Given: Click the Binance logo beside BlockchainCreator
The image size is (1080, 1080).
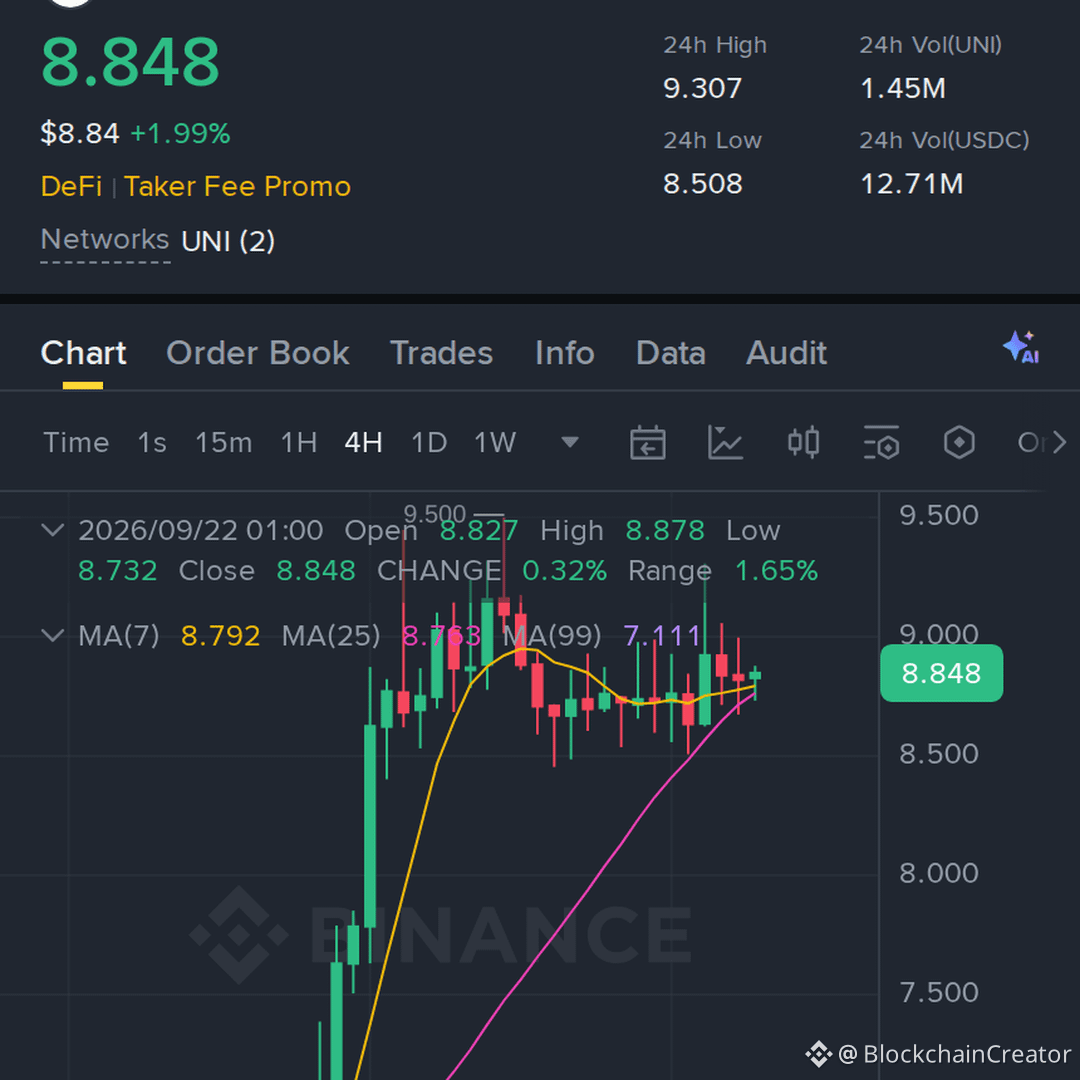Looking at the screenshot, I should 819,1054.
